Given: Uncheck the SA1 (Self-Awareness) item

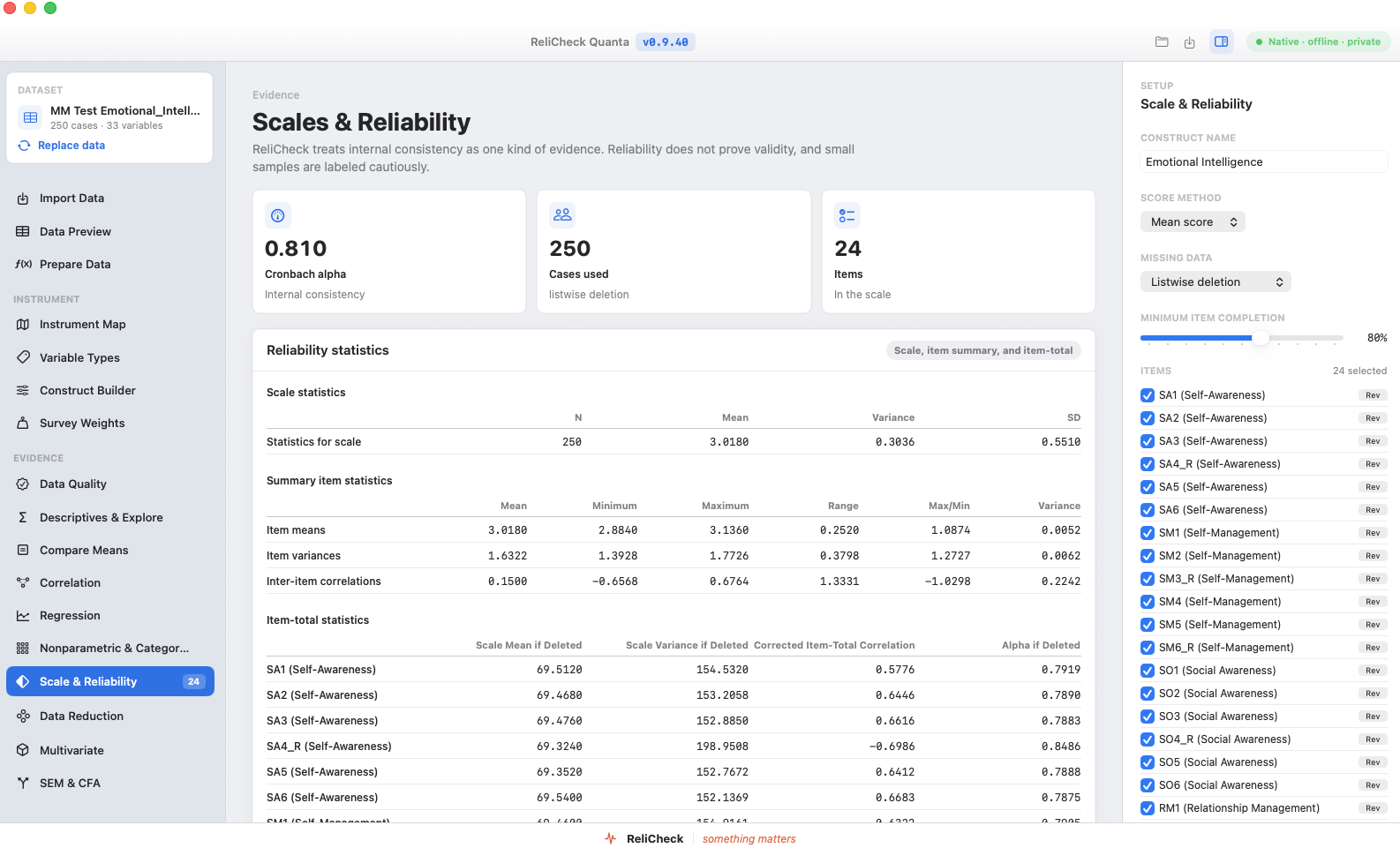Looking at the screenshot, I should tap(1148, 395).
